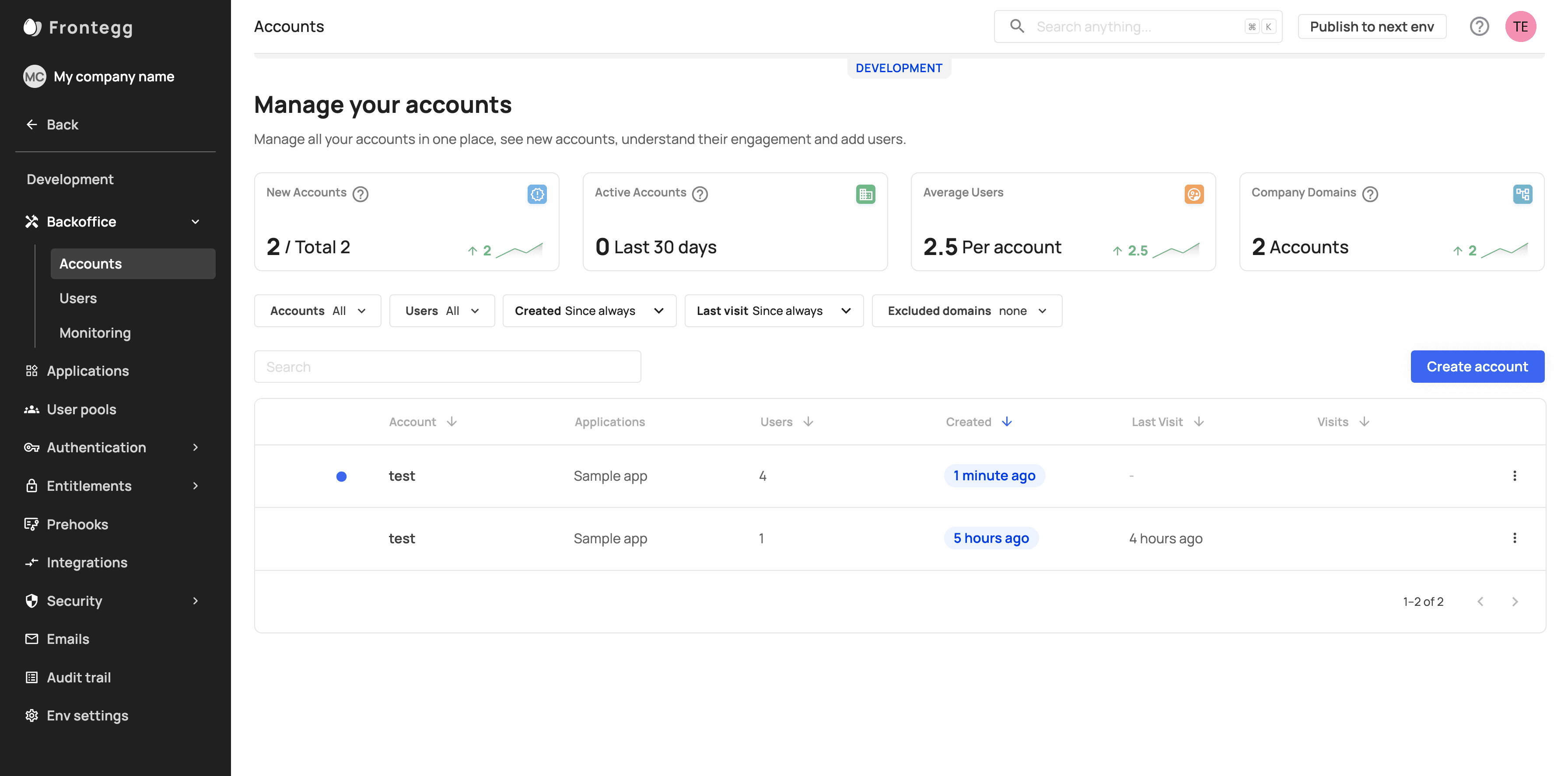Click Publish to next env button
1568x776 pixels.
1372,27
